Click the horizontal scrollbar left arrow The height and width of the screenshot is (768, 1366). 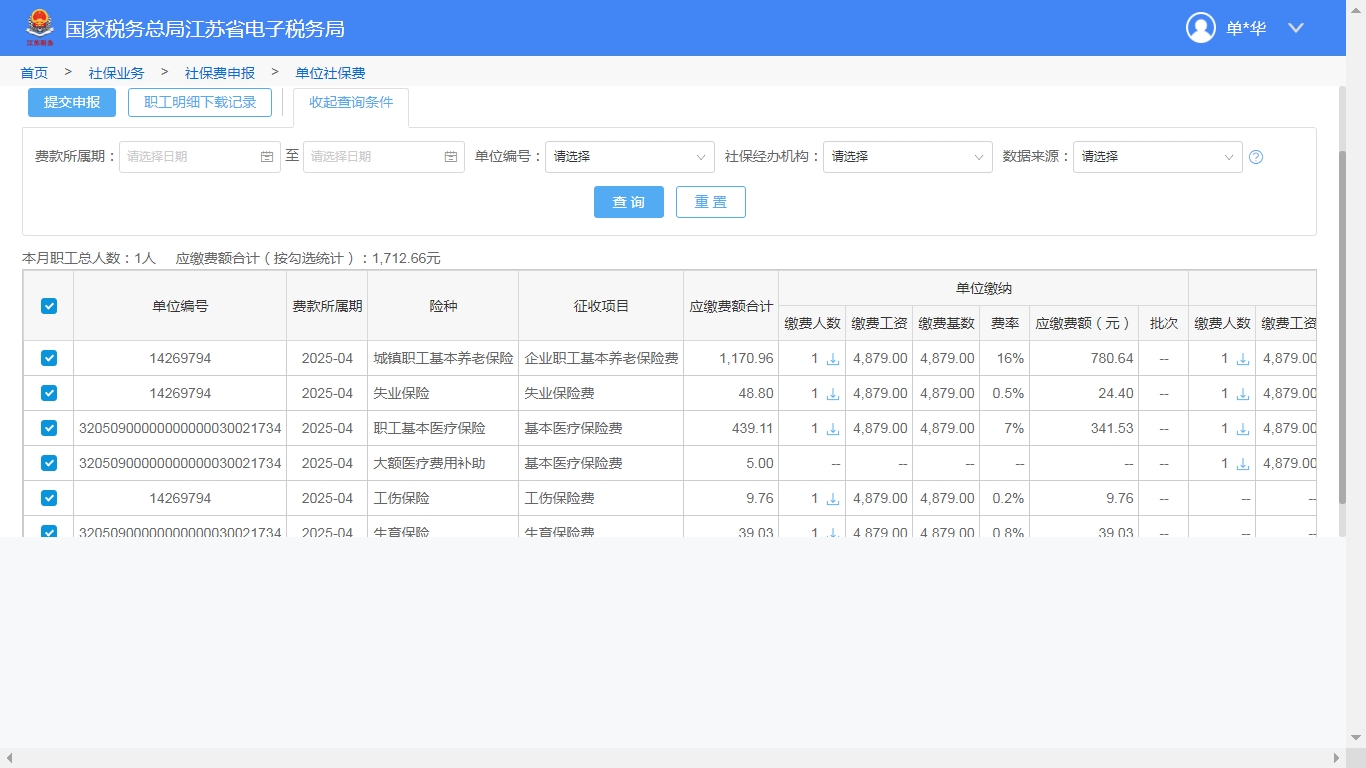click(8, 758)
